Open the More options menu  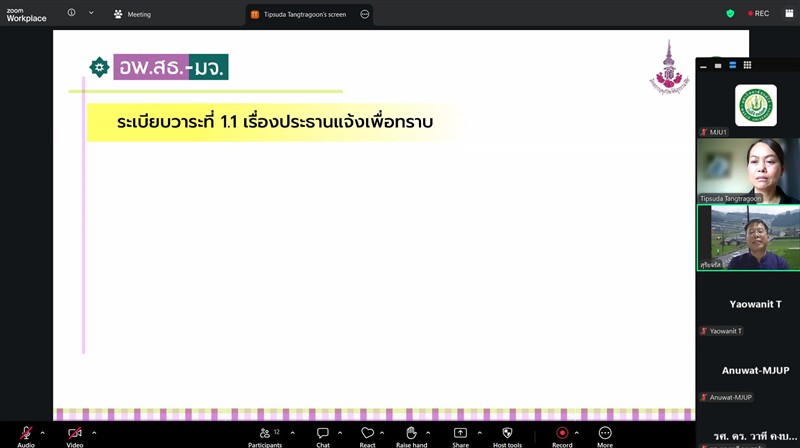605,435
